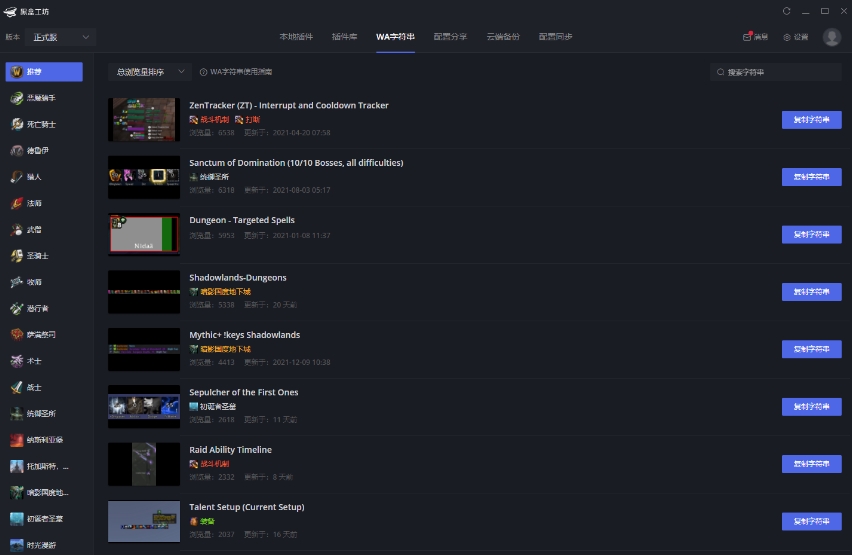Switch to the 插件库 tab
This screenshot has width=852, height=558.
tap(344, 36)
